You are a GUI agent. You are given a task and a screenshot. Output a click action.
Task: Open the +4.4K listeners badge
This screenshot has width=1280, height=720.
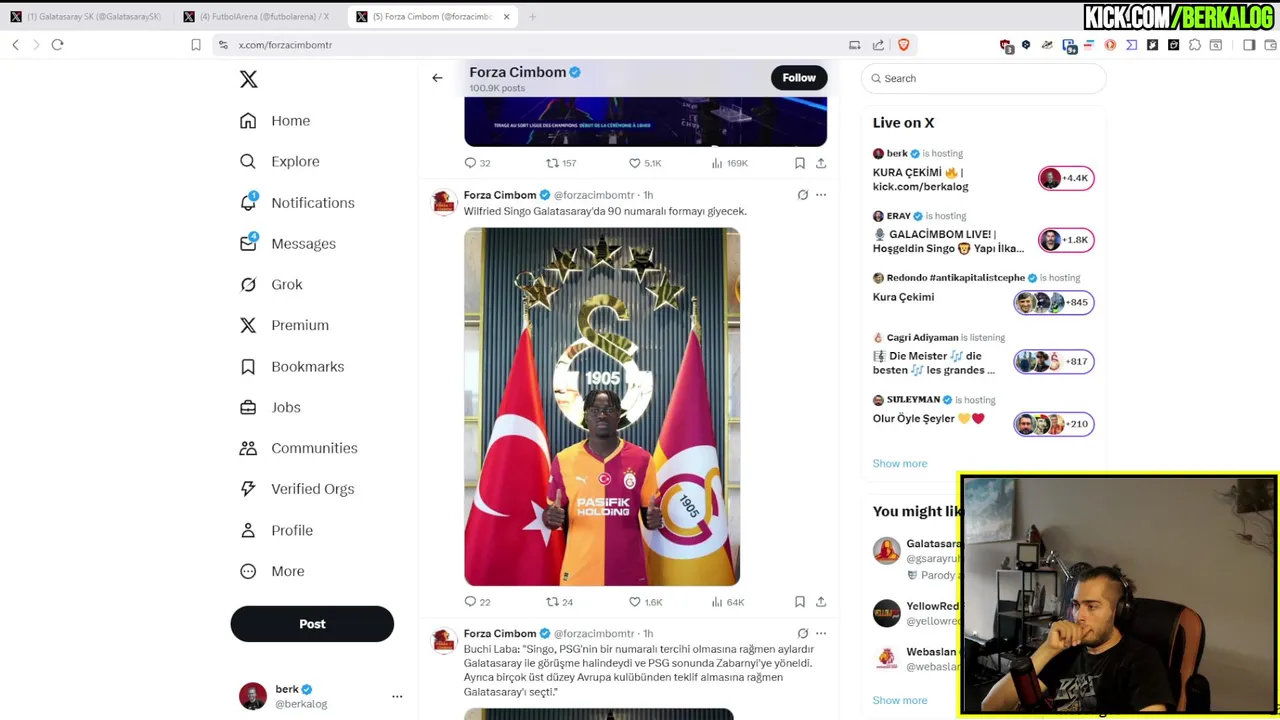point(1066,178)
